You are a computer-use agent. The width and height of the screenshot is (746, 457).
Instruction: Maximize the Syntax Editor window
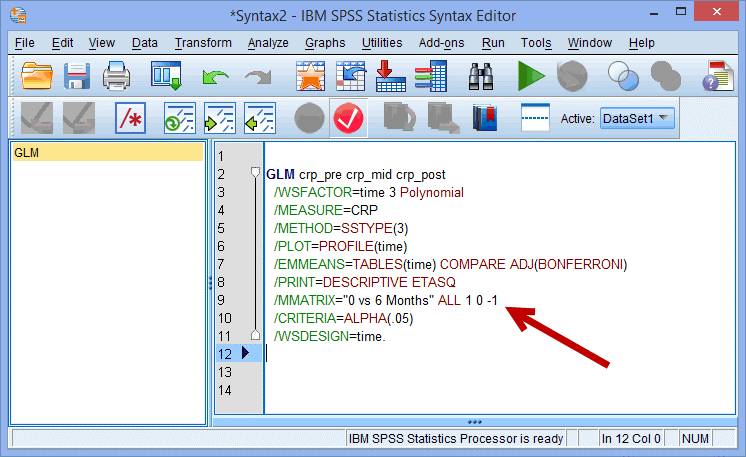[681, 12]
